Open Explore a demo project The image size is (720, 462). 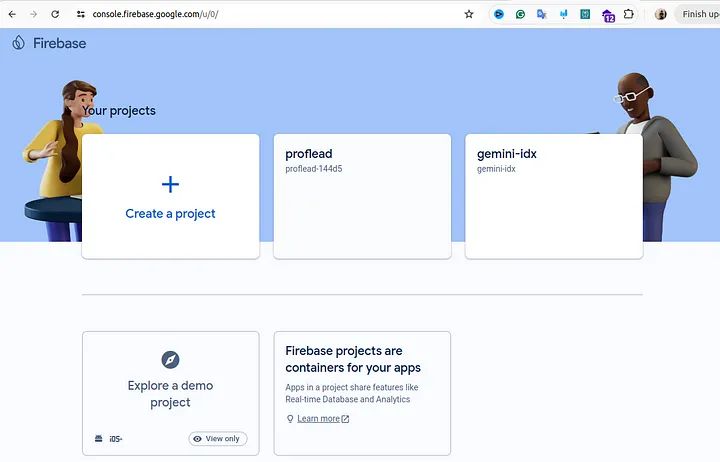coord(170,394)
